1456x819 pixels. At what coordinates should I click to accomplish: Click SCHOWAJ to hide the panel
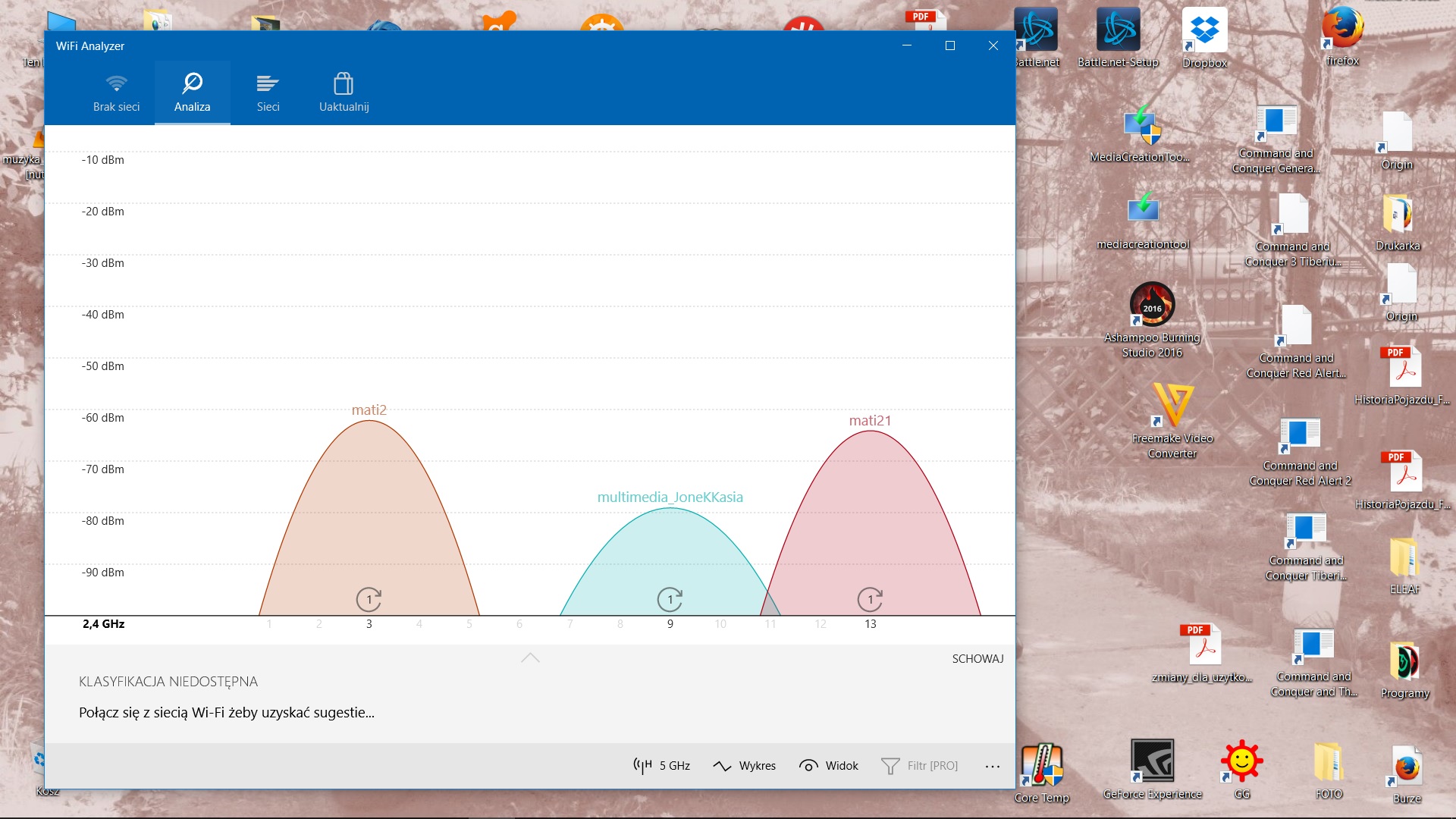977,659
